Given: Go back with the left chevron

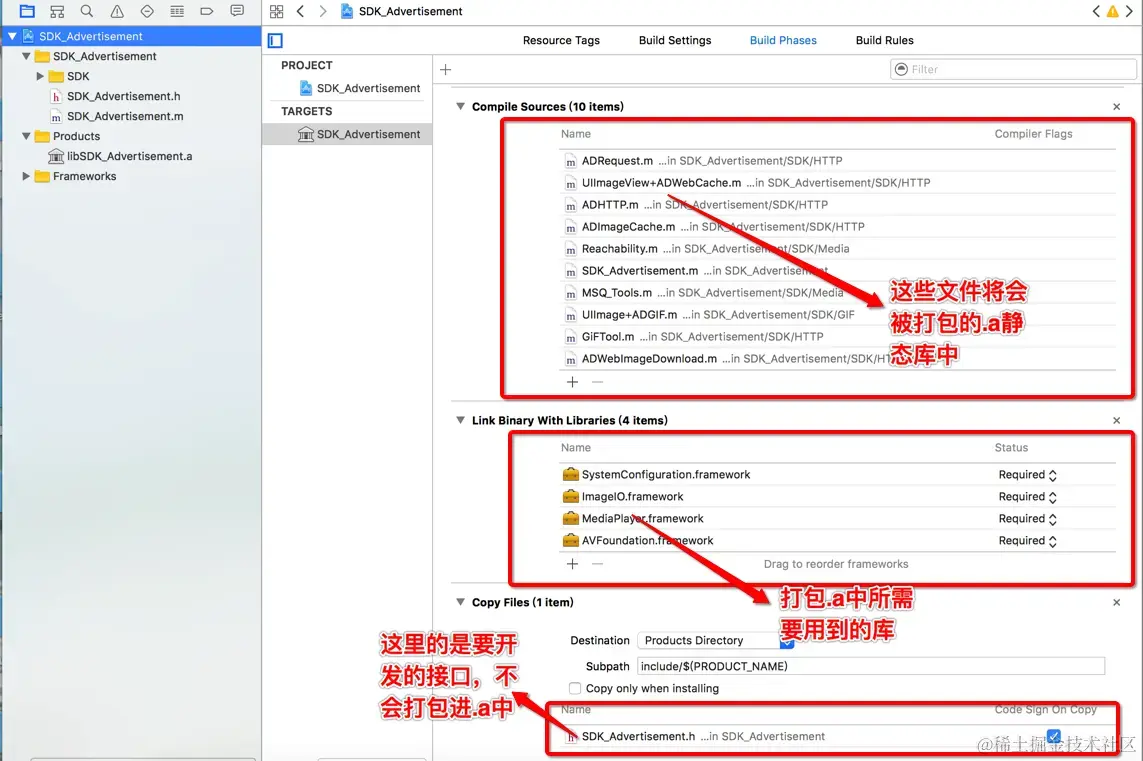Looking at the screenshot, I should click(300, 11).
